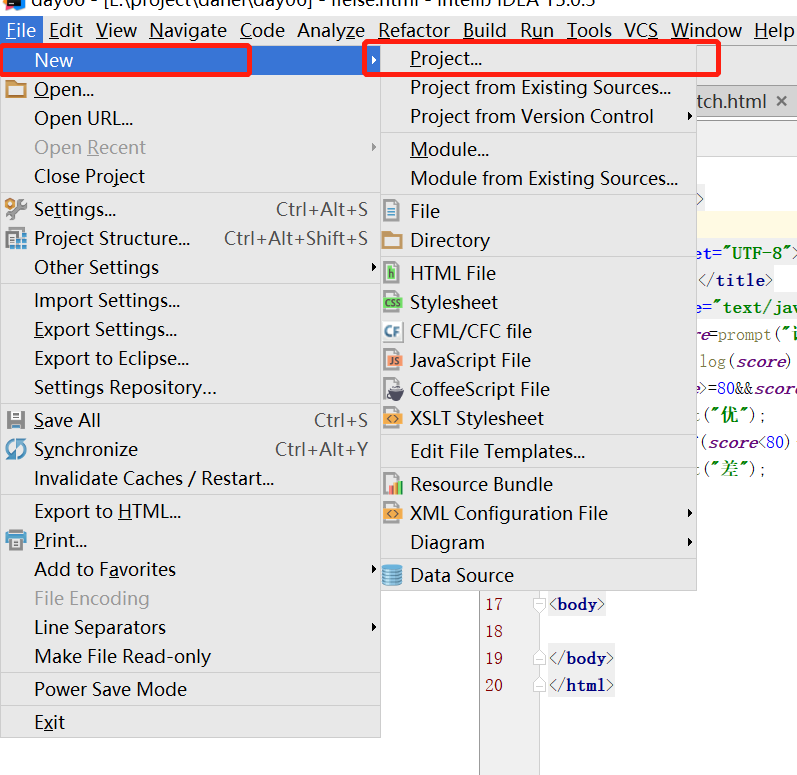Choose Project from Existing Sources...

tap(540, 87)
